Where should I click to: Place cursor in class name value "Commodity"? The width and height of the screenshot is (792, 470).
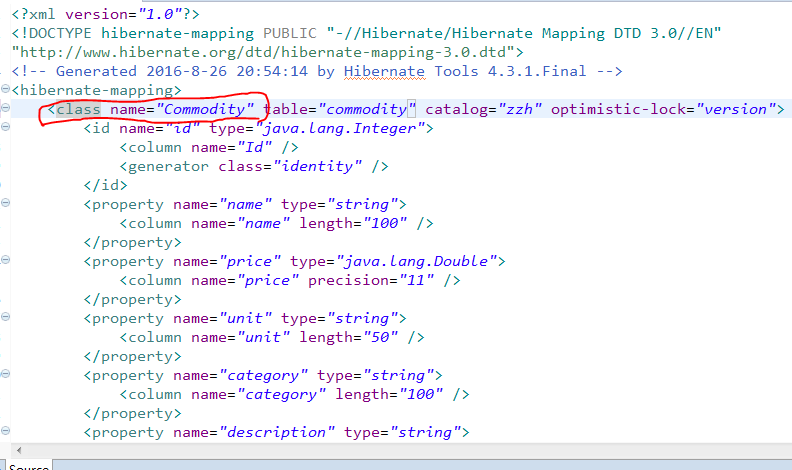pyautogui.click(x=205, y=110)
